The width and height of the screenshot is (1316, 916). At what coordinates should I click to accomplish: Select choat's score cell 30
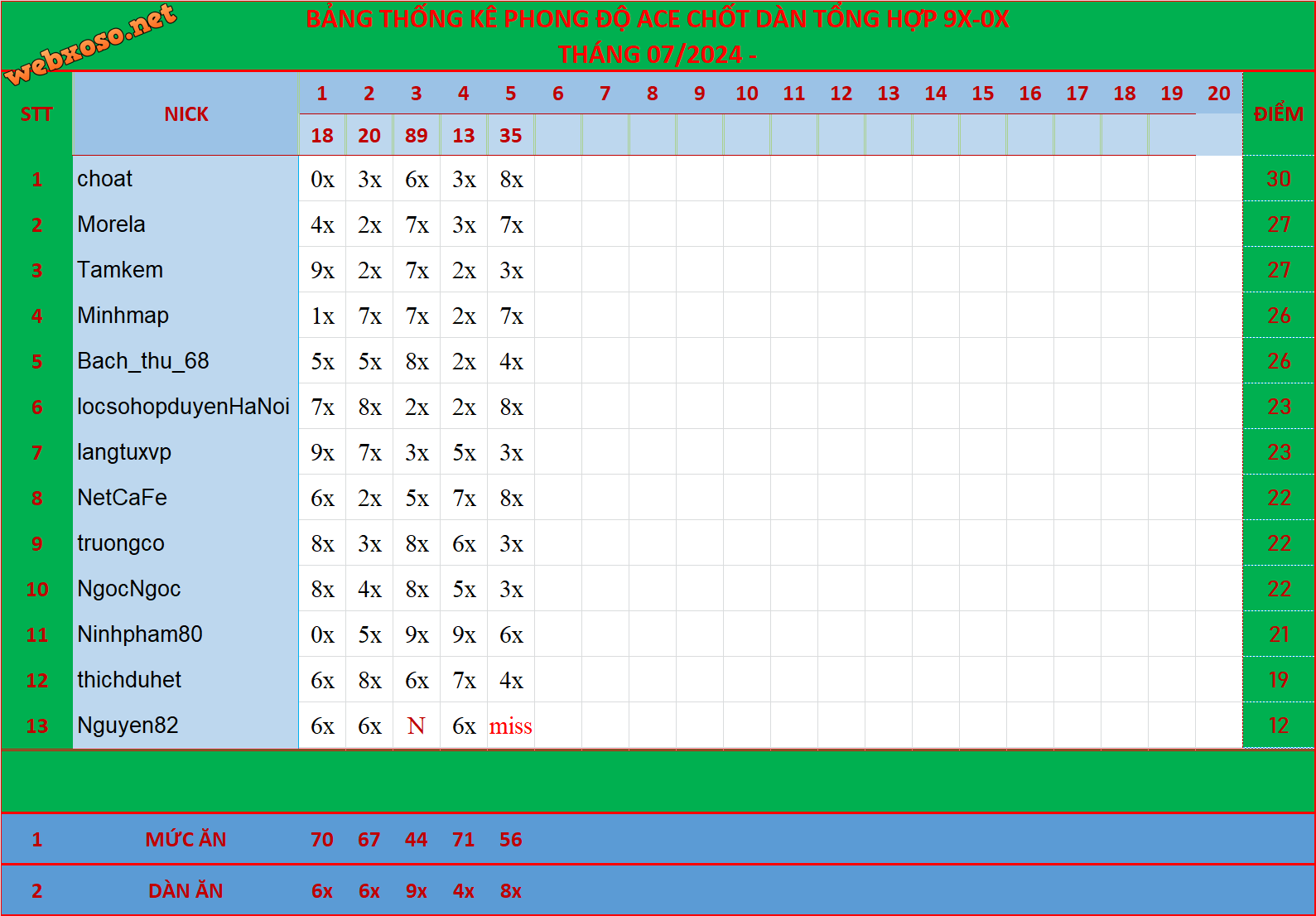(1279, 179)
